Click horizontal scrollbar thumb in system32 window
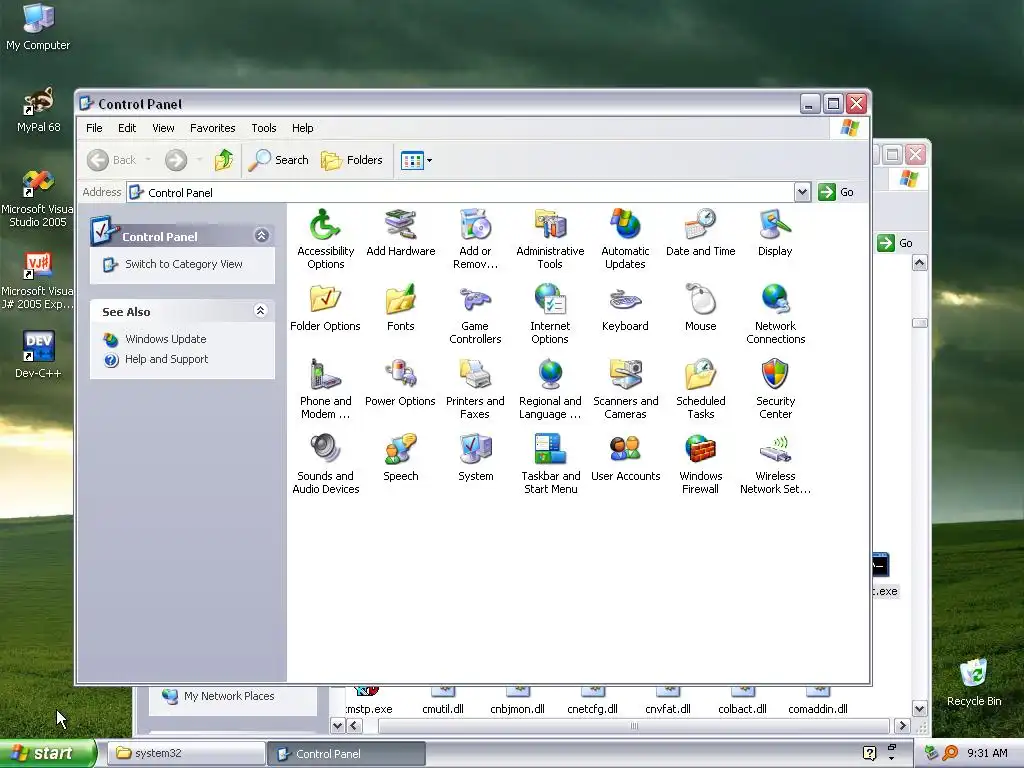Viewport: 1024px width, 768px height. [633, 726]
